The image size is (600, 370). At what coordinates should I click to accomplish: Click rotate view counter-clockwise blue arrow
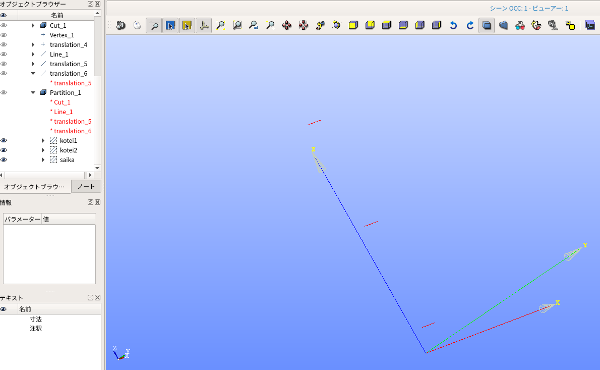(x=453, y=26)
